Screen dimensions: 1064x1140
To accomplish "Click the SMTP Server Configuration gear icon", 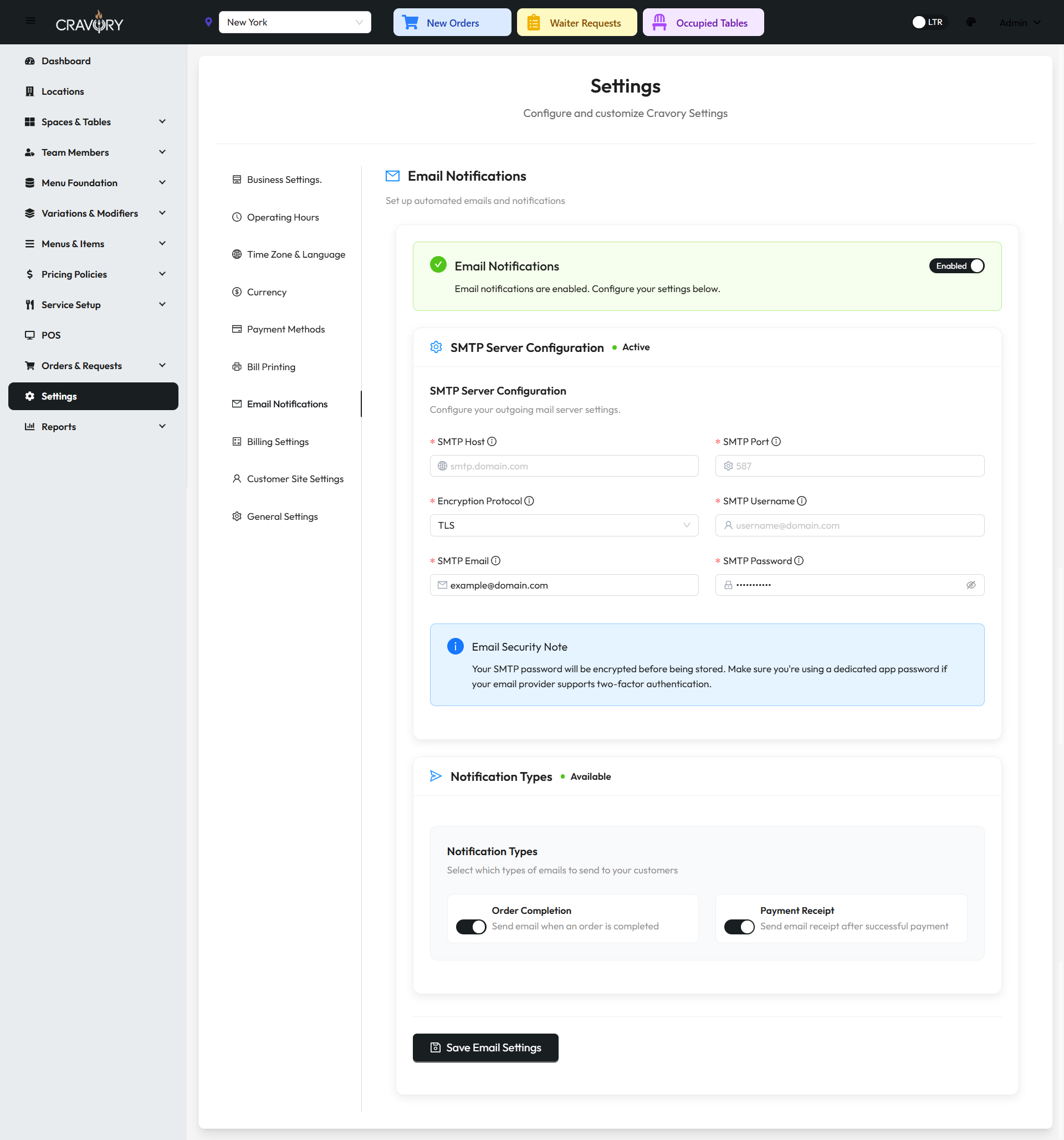I will pos(436,347).
